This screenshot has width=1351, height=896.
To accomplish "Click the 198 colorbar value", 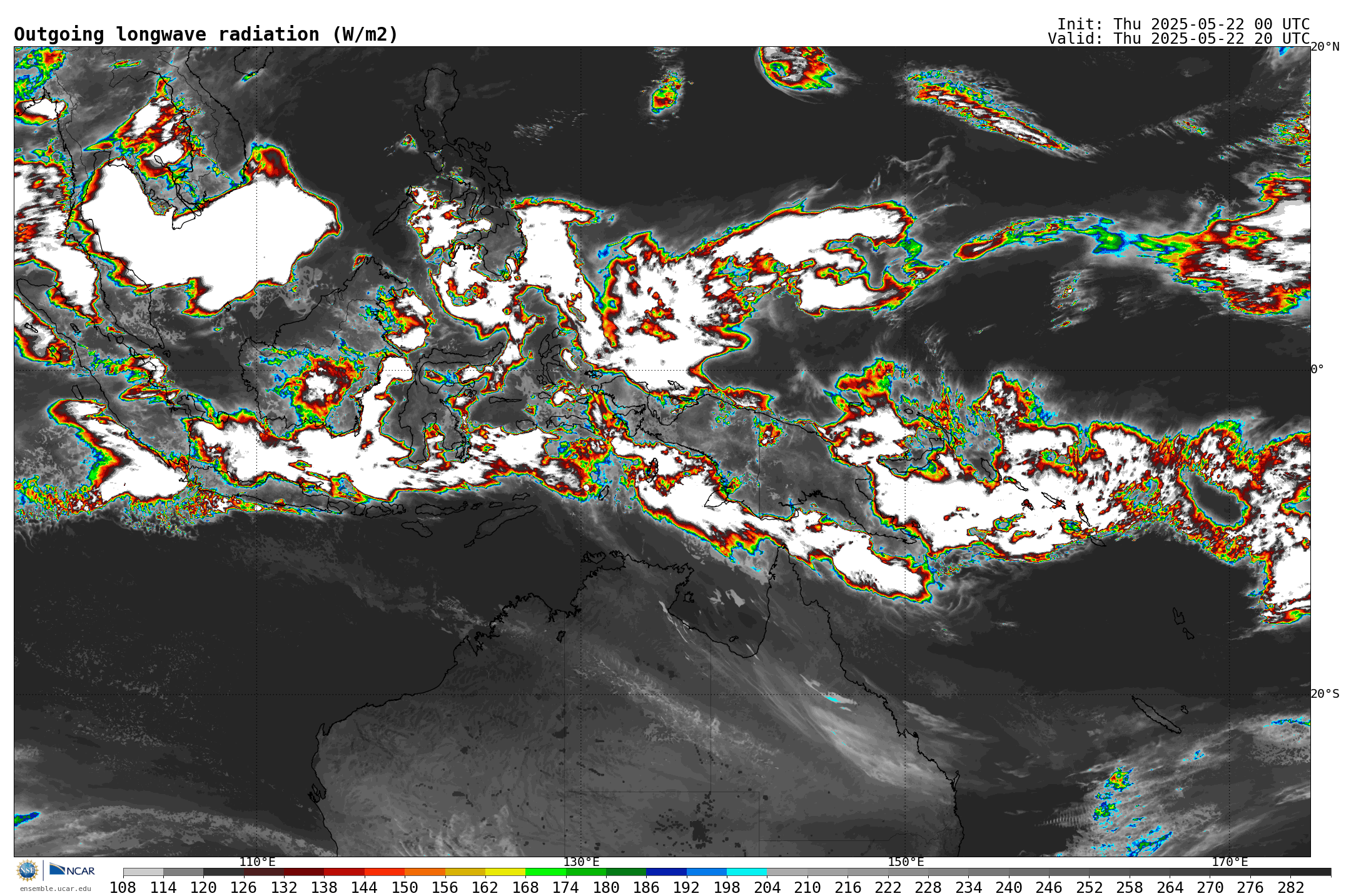I will pos(727,888).
